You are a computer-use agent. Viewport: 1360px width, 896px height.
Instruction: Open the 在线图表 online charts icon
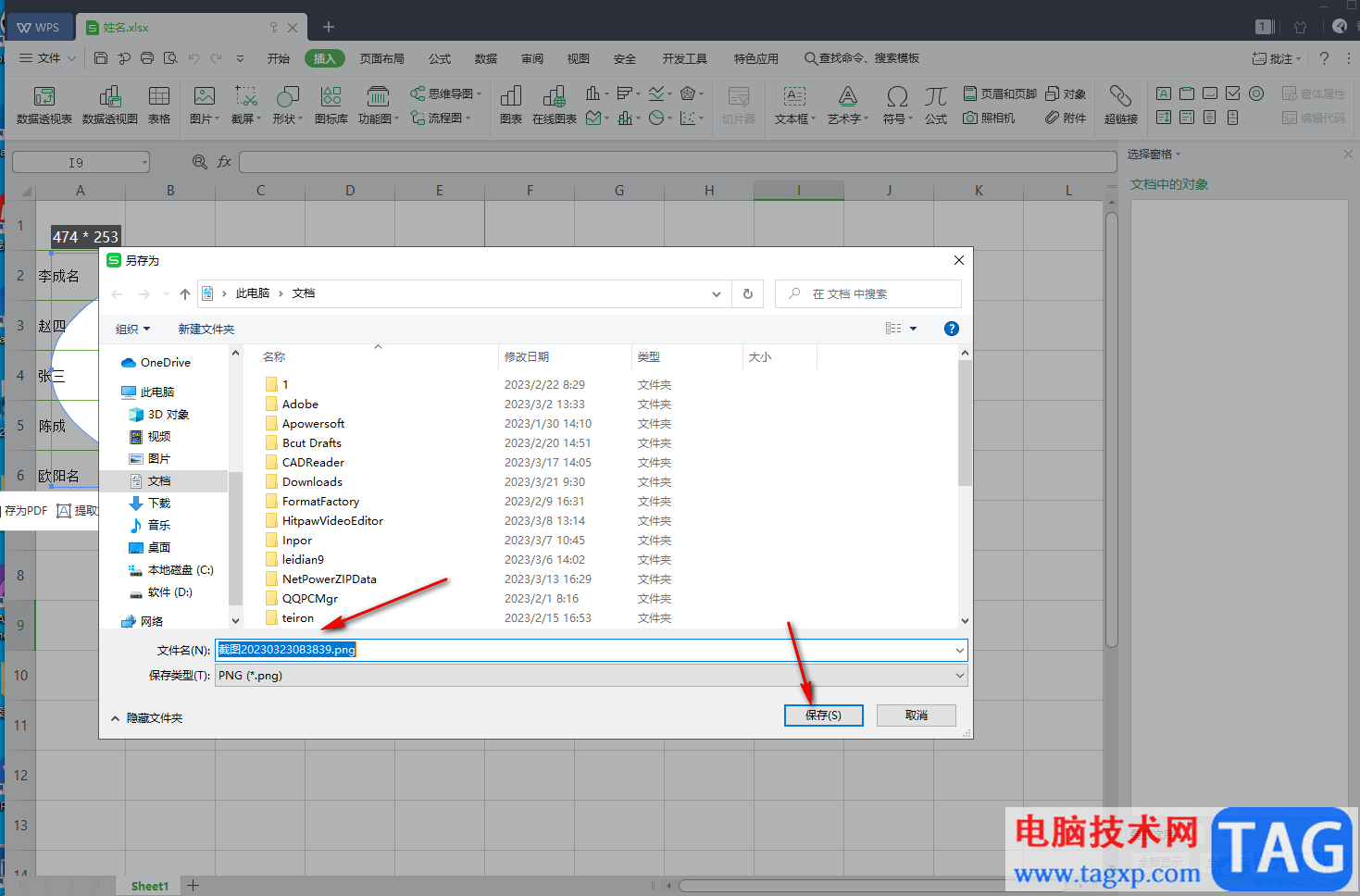[x=555, y=96]
